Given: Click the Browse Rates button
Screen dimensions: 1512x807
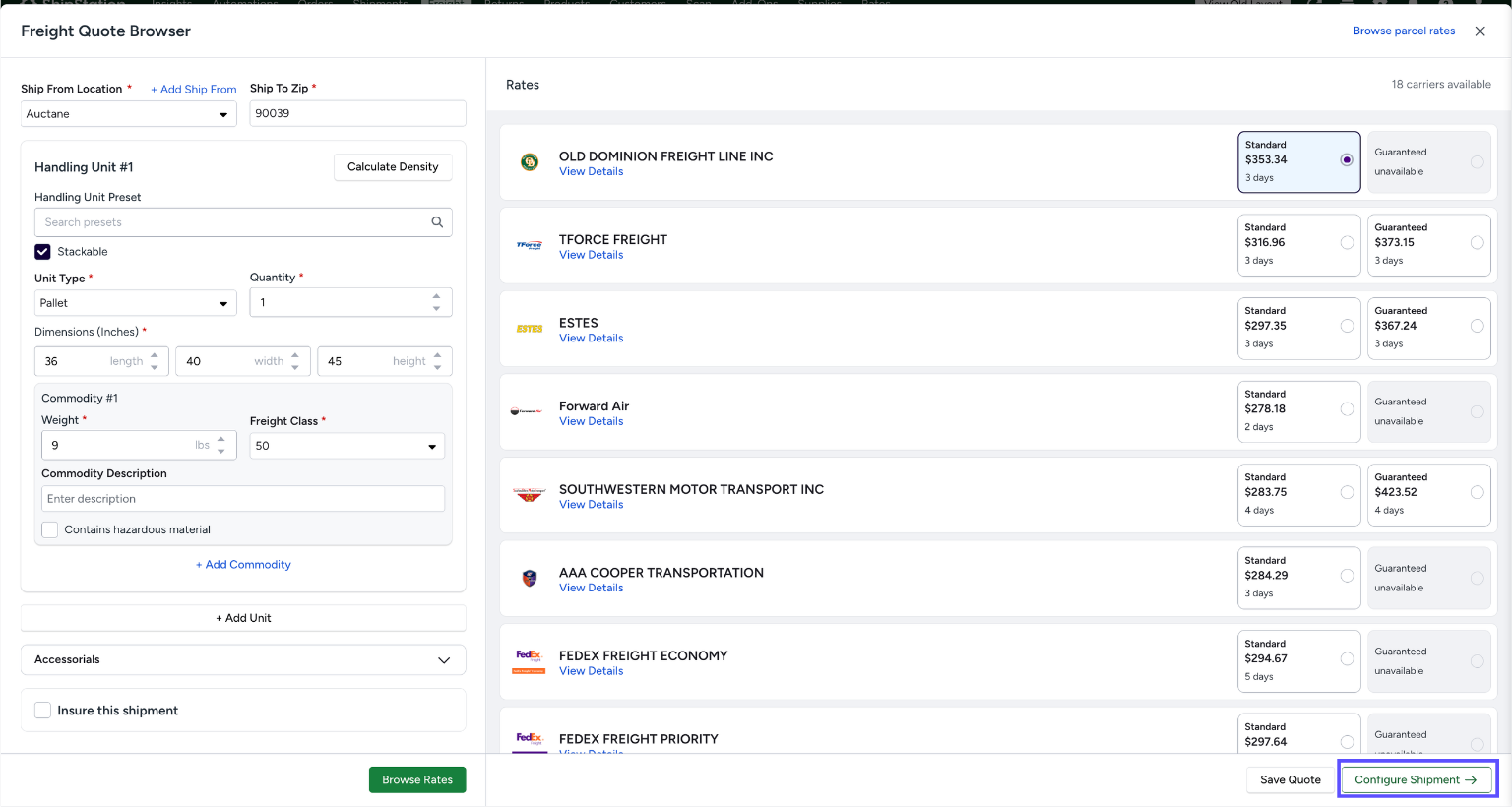Looking at the screenshot, I should (x=417, y=779).
